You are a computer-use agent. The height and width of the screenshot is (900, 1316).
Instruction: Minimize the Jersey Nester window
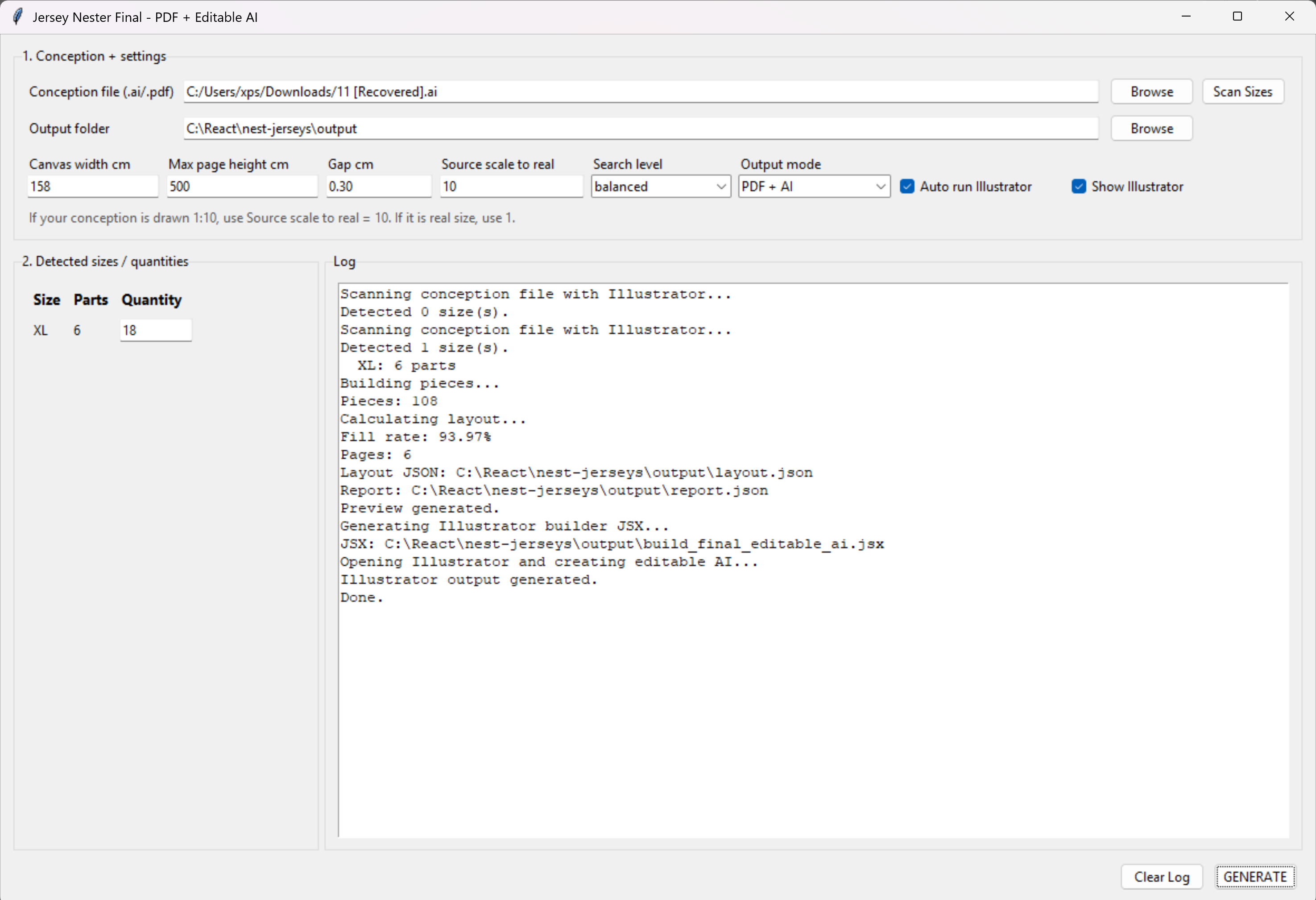pos(1186,17)
